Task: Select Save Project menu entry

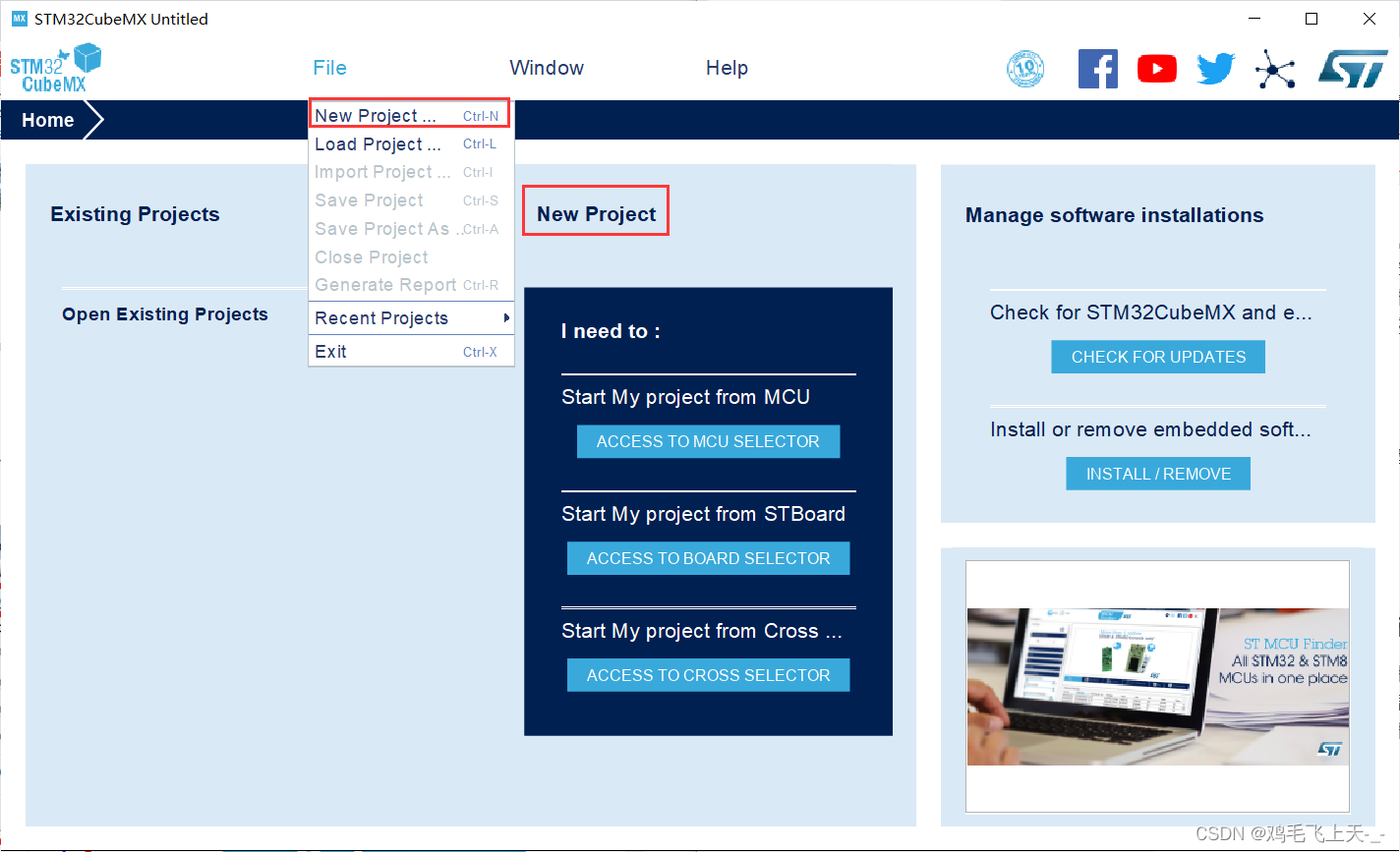Action: (x=411, y=200)
